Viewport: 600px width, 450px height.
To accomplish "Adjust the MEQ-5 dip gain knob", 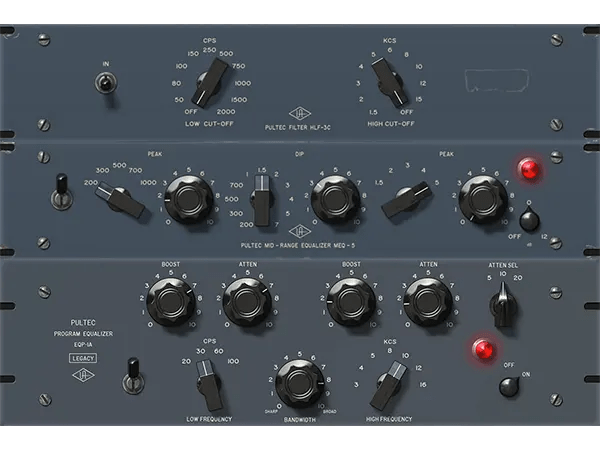I will [335, 199].
